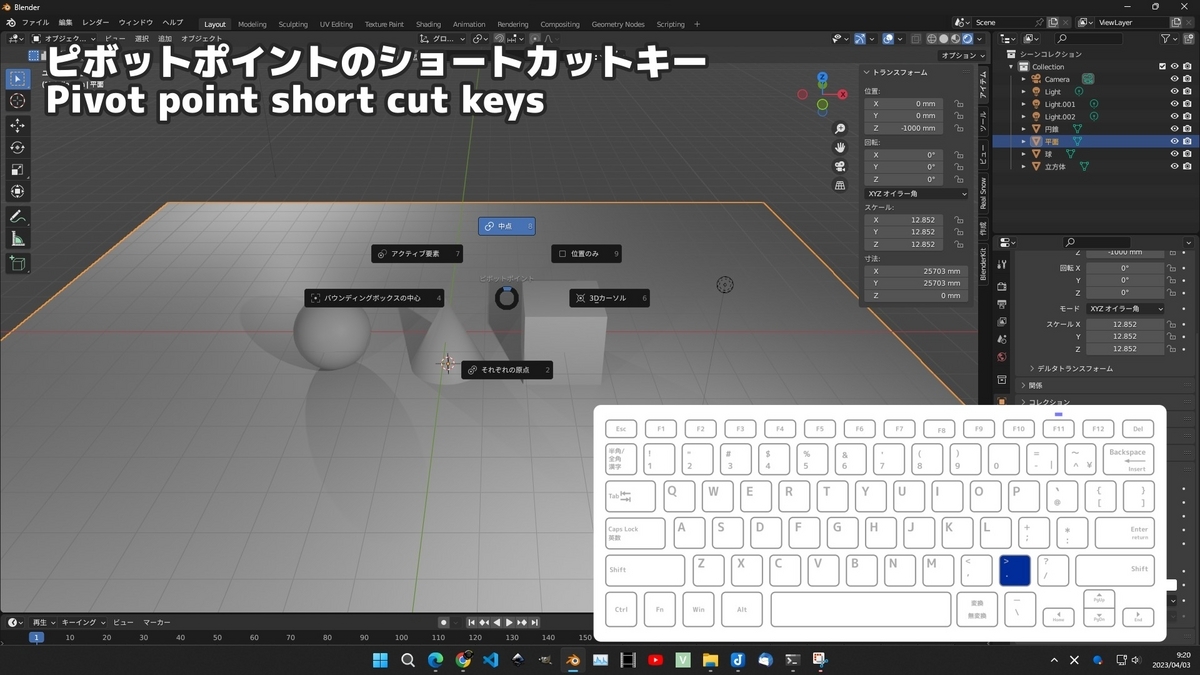Screen dimensions: 1200x675
Task: Click the Z axis on navigation gizmo
Action: tap(822, 76)
